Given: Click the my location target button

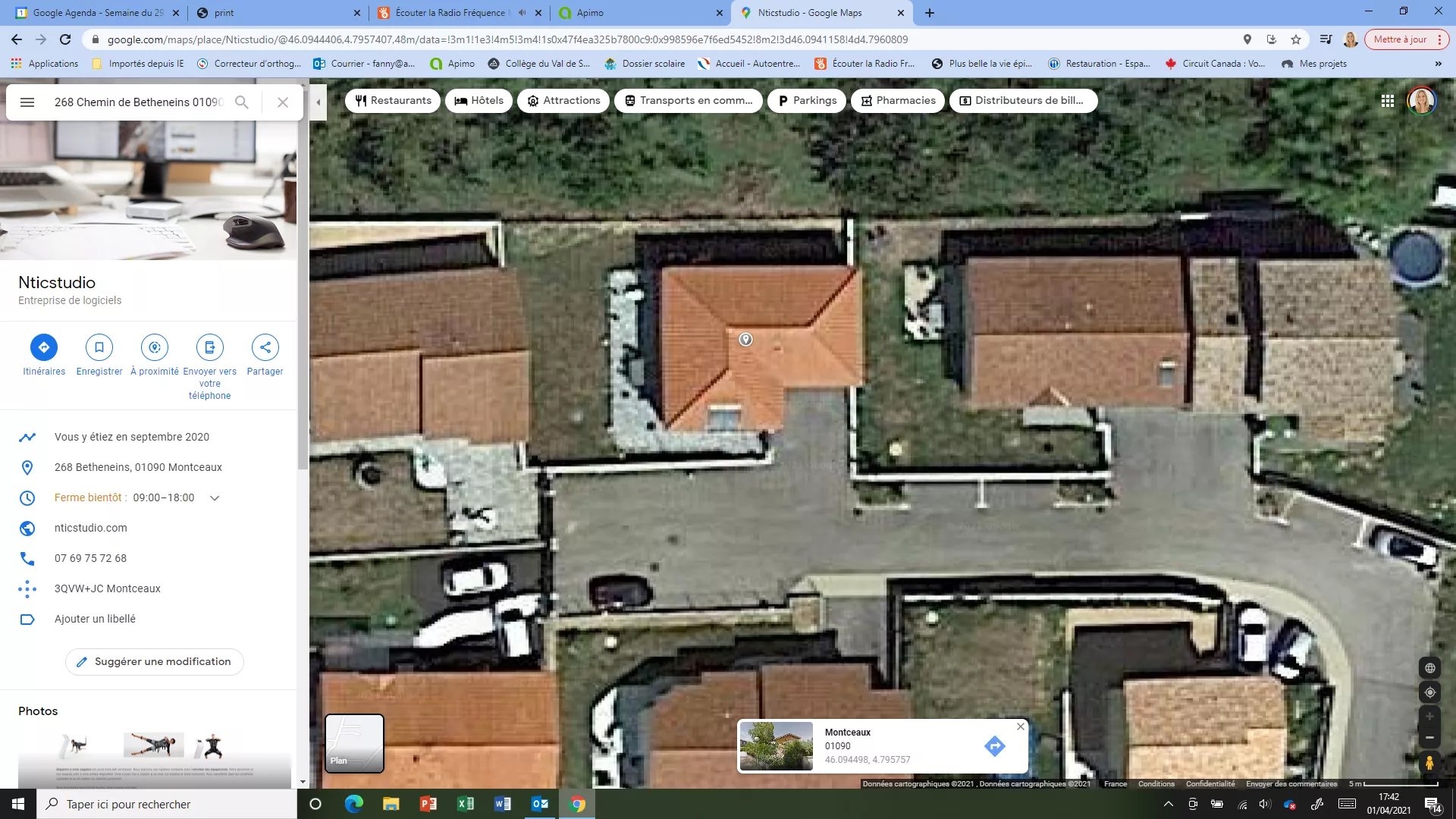Looking at the screenshot, I should [1429, 692].
